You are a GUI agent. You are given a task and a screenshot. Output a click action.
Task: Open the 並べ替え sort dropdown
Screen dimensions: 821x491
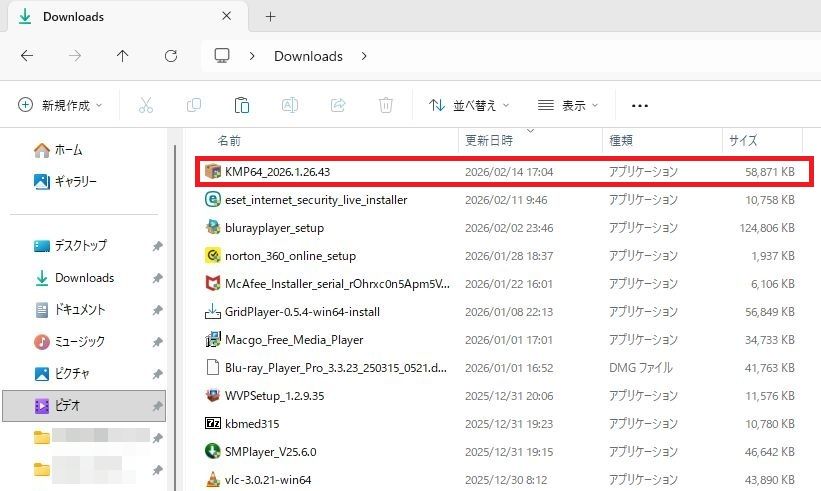click(x=469, y=105)
